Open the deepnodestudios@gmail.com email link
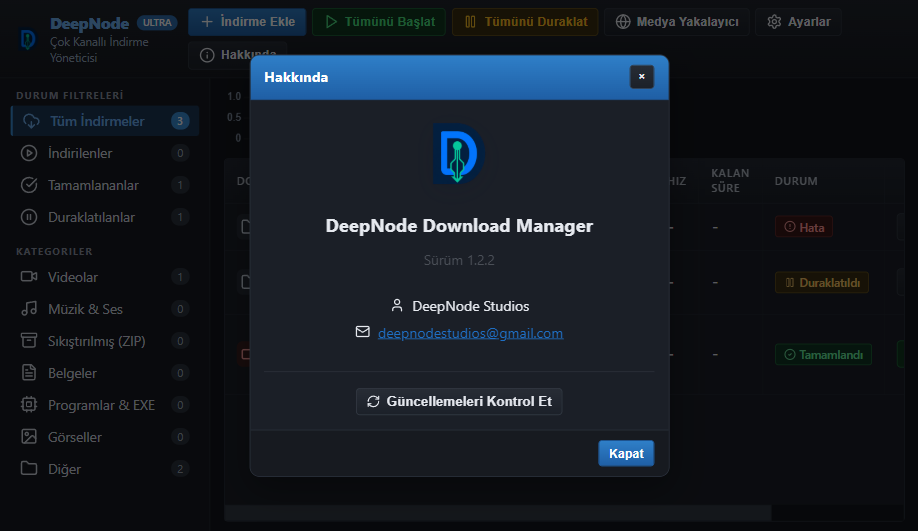Screen dimensions: 918x531 click(x=470, y=333)
